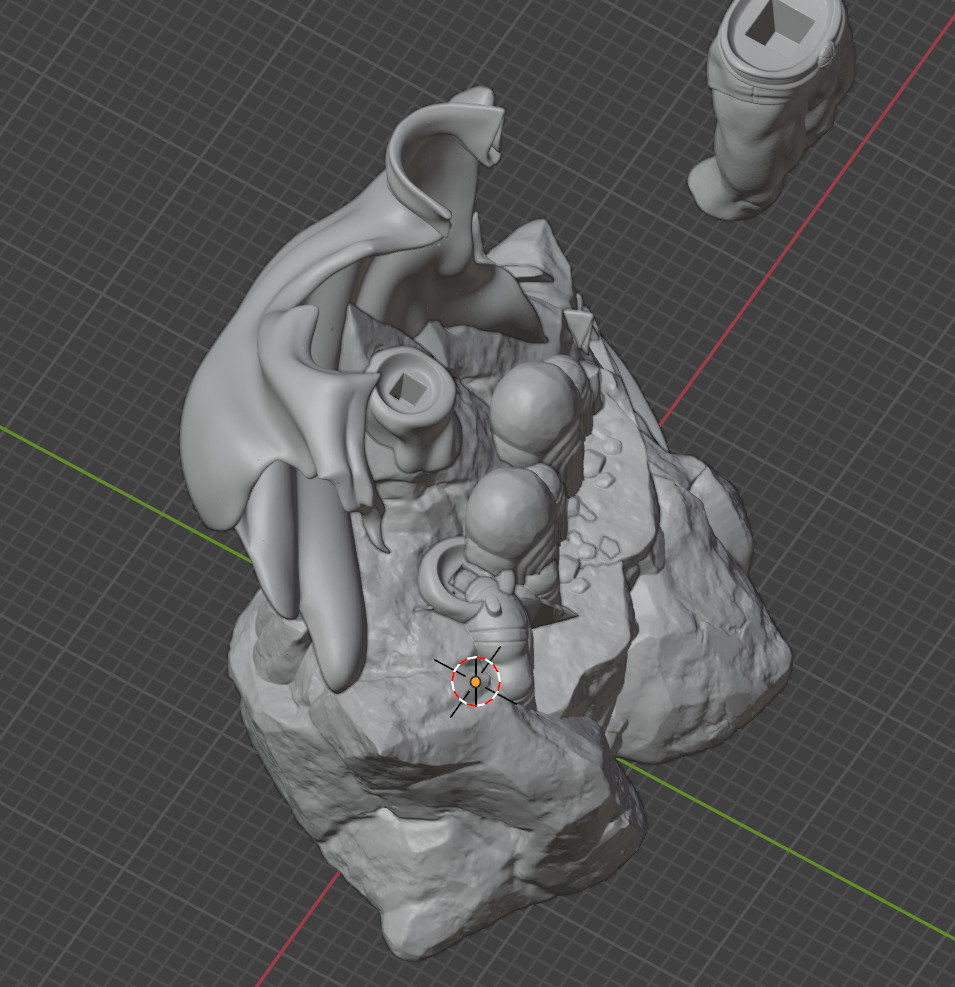The width and height of the screenshot is (955, 987).
Task: Click the square socket hole on the detached boot
Action: [779, 23]
